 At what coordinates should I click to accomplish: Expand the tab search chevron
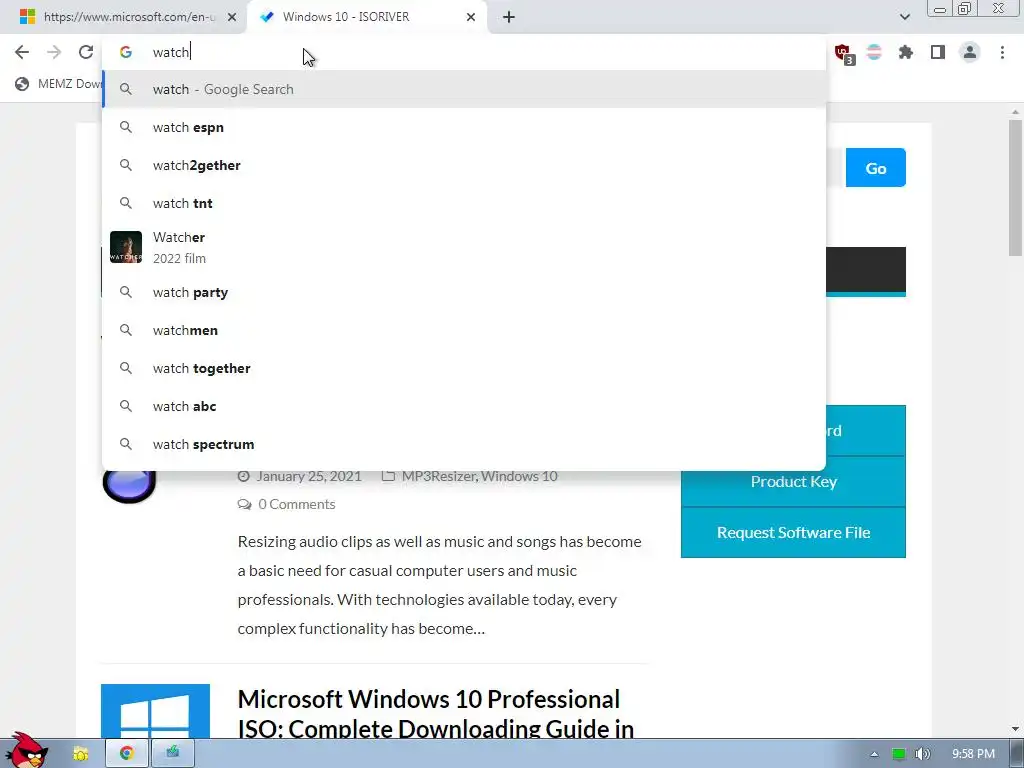coord(904,17)
